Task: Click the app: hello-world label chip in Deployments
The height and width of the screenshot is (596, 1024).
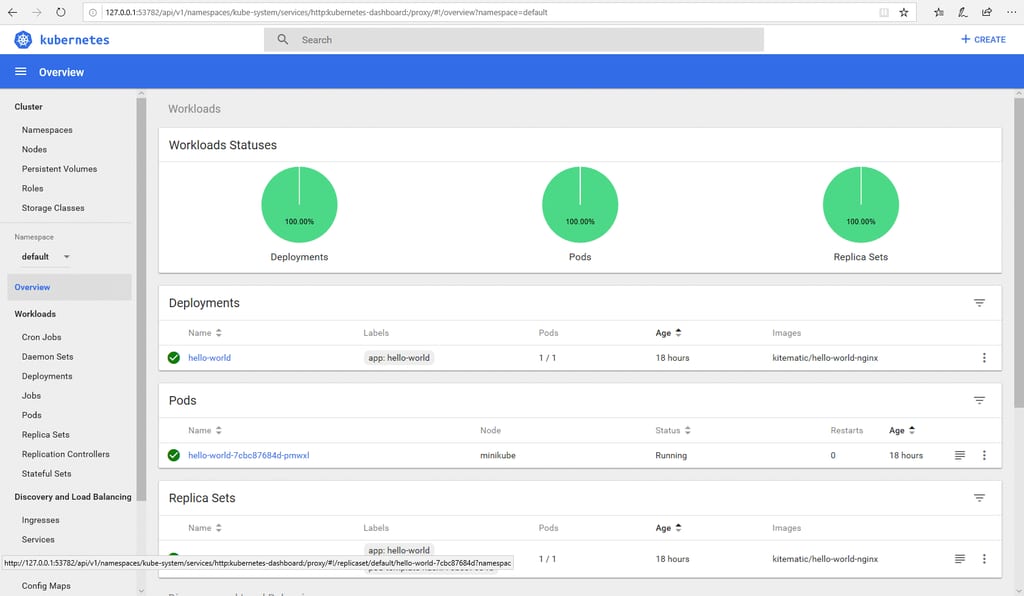Action: tap(398, 358)
